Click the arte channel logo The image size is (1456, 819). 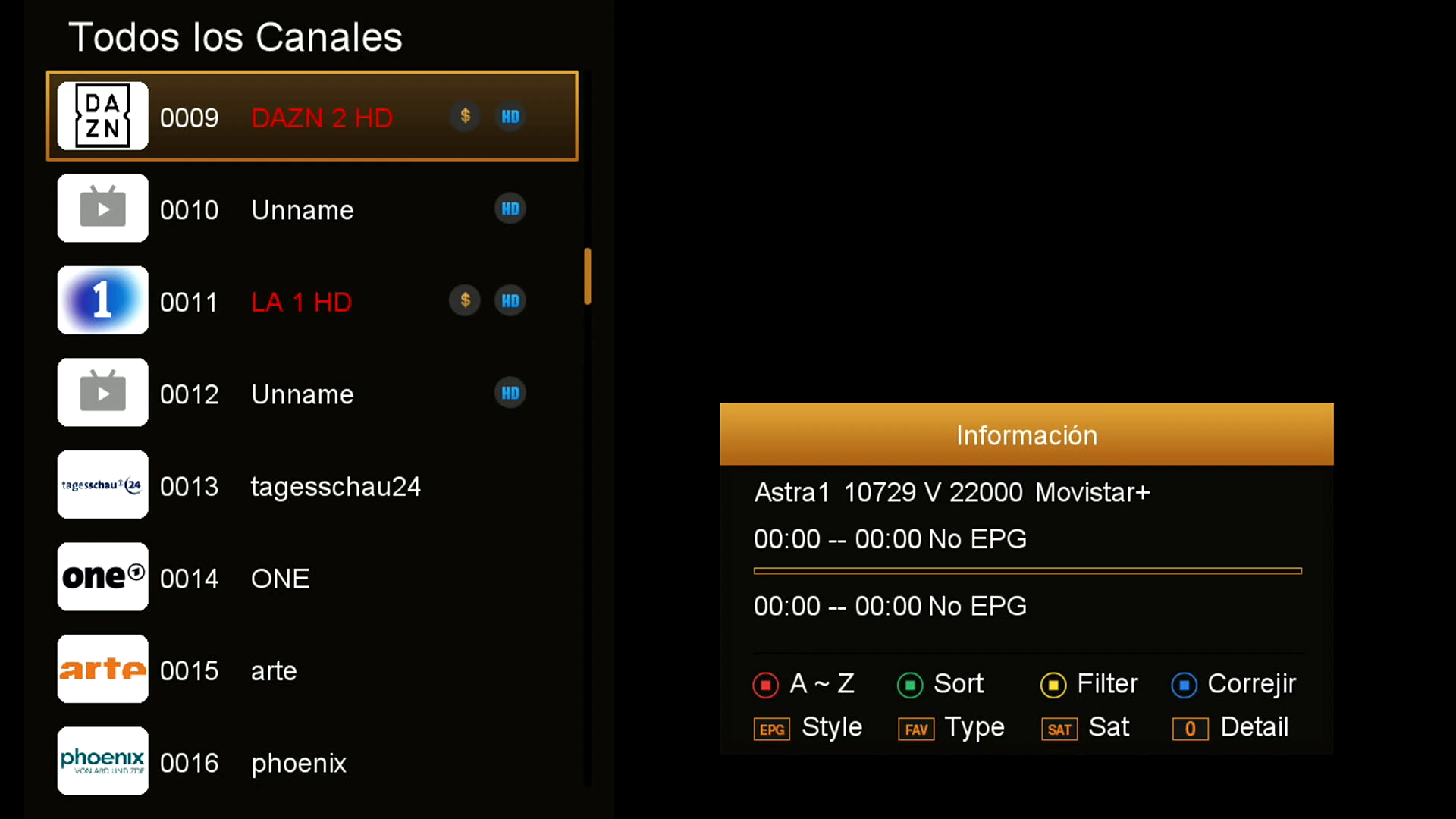coord(102,669)
